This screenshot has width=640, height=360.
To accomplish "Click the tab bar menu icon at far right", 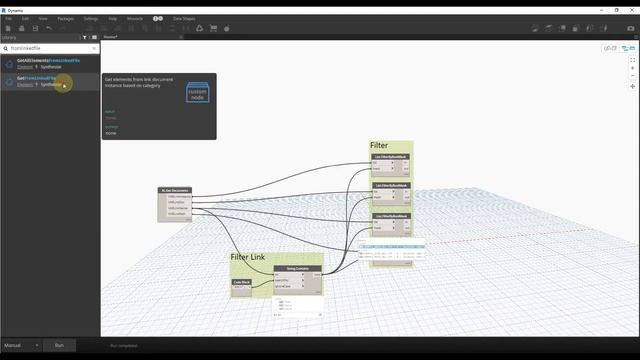I will tap(636, 37).
